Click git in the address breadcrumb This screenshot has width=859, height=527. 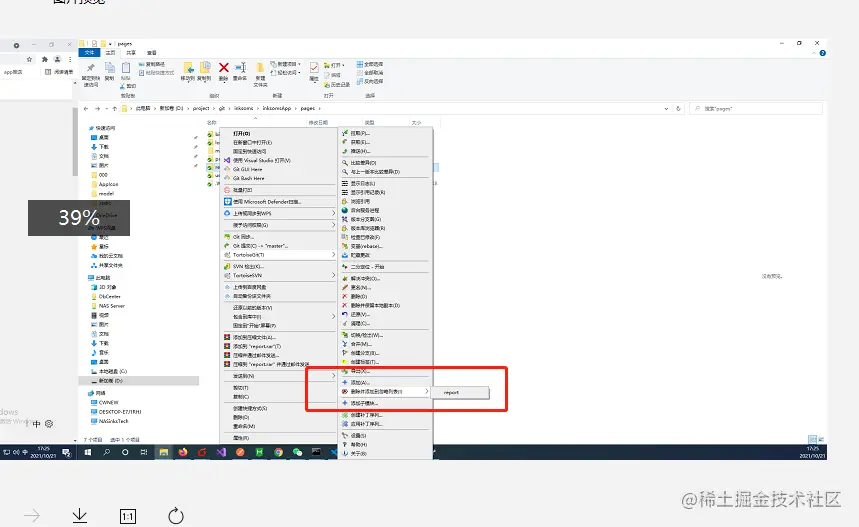(x=222, y=108)
